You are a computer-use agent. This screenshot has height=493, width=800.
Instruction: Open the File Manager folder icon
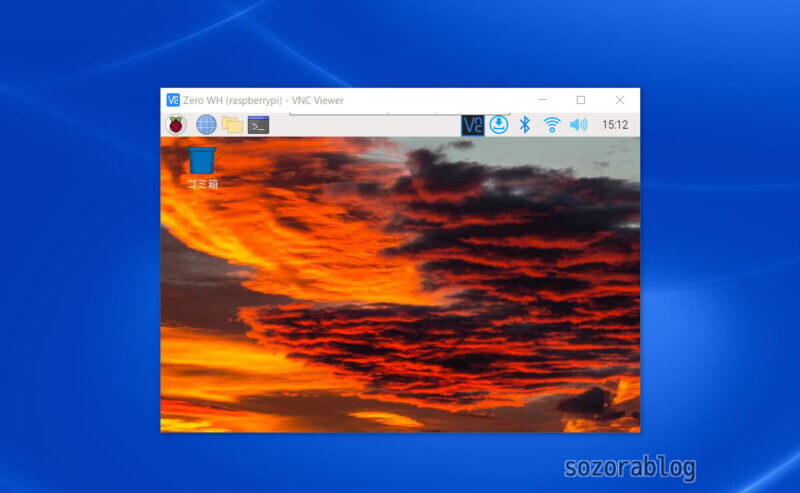232,125
